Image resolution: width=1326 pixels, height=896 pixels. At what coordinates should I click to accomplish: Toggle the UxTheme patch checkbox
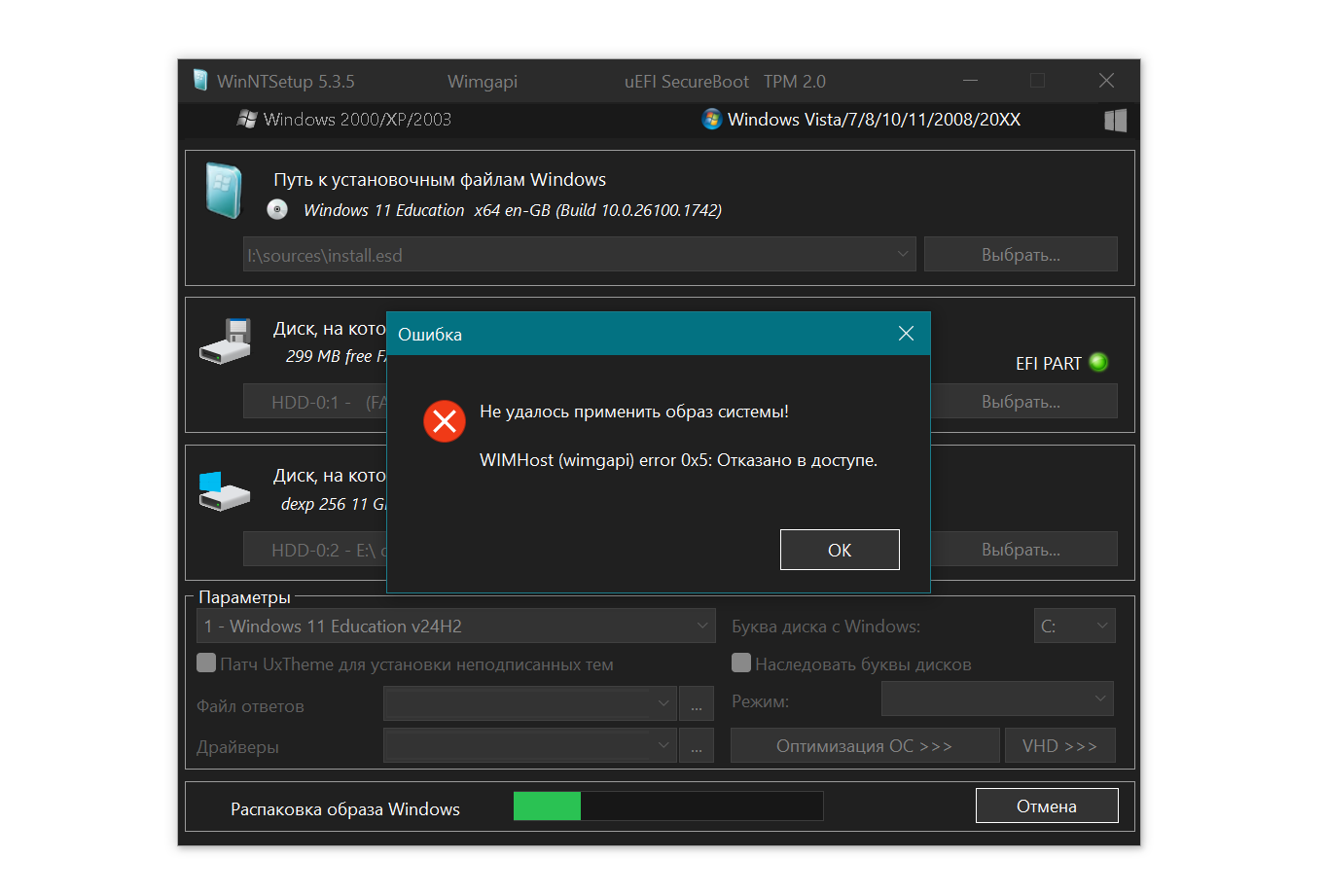click(x=206, y=663)
